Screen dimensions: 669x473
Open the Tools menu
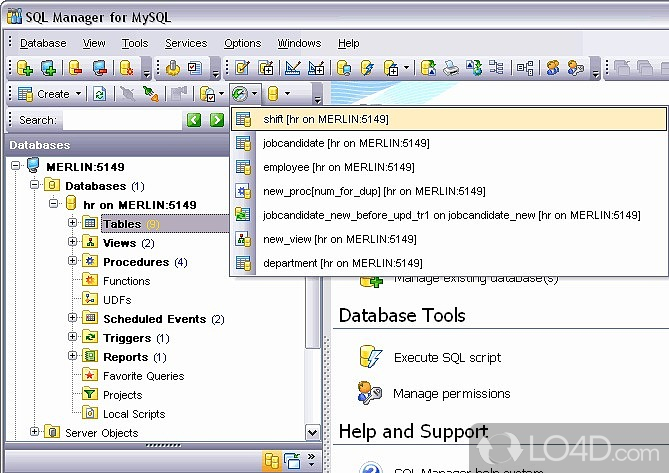(x=135, y=43)
